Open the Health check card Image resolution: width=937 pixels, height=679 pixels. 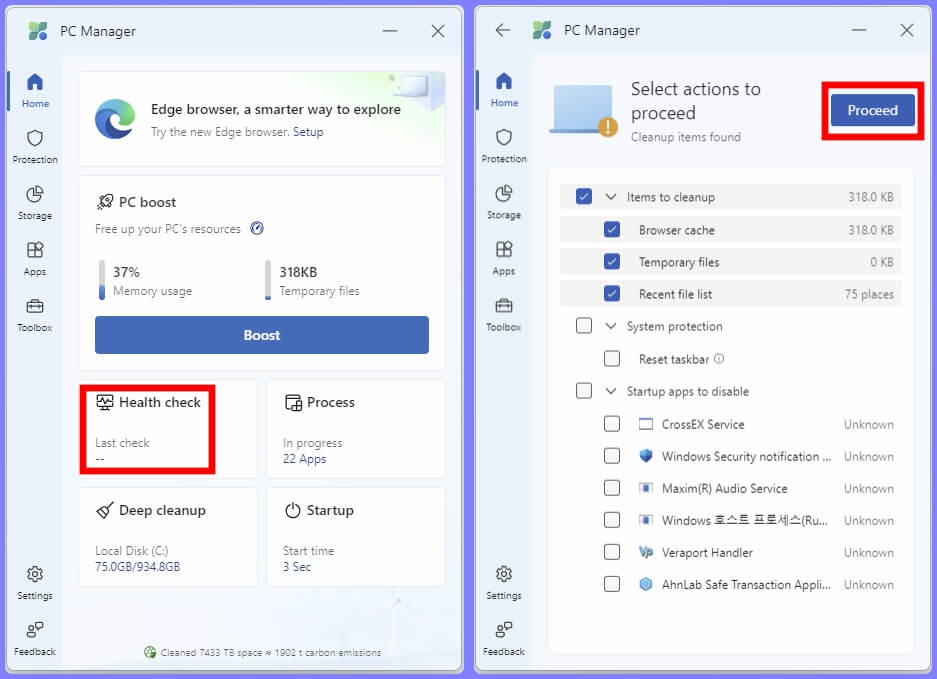coord(168,429)
